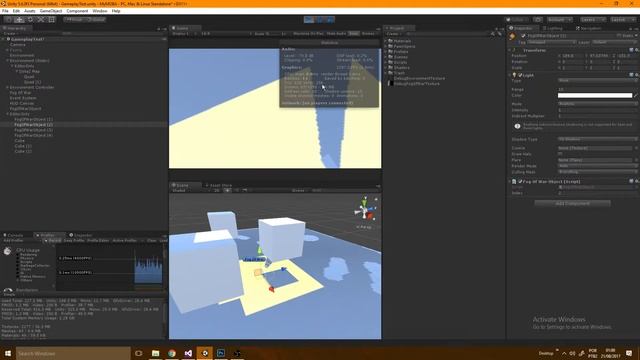Open Fog Of War Object script gear

click(637, 181)
